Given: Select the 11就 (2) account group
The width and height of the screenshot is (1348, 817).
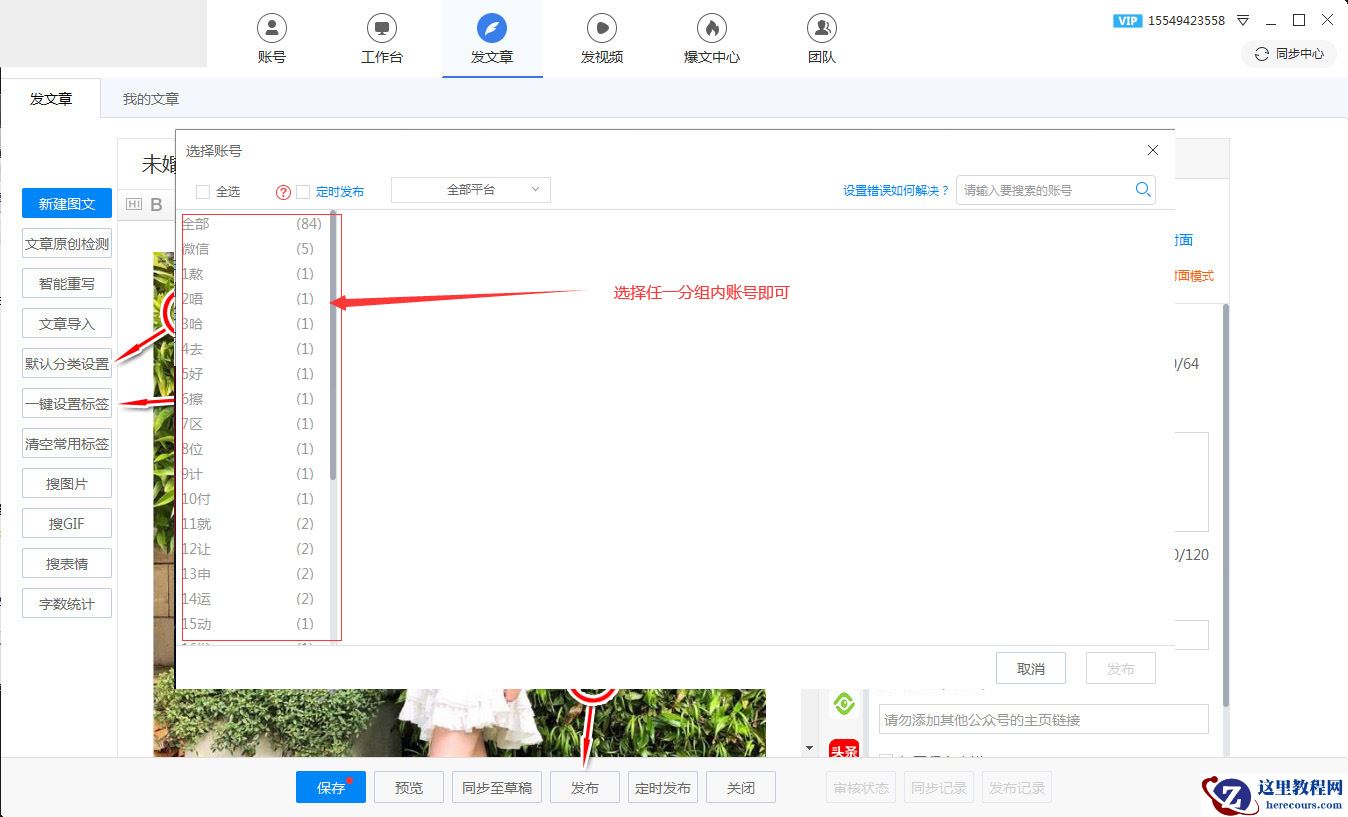Looking at the screenshot, I should click(x=254, y=524).
